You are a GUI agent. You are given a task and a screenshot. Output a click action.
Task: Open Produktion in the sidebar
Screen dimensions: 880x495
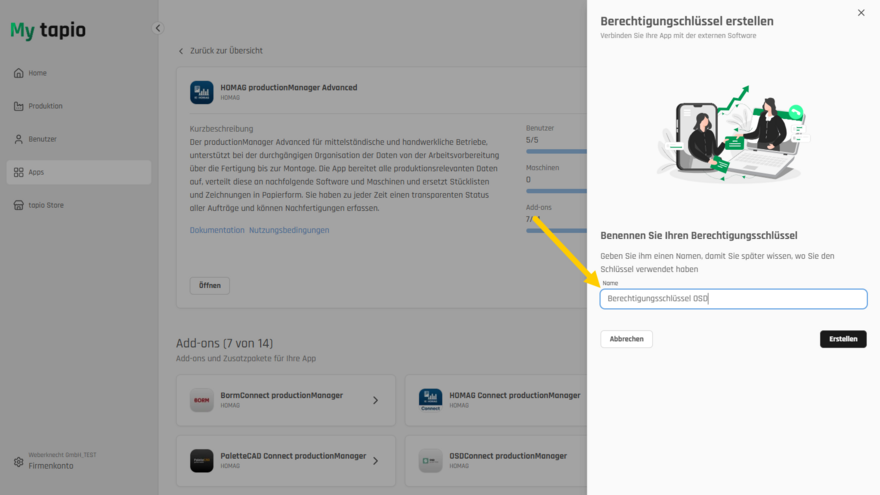click(x=79, y=106)
